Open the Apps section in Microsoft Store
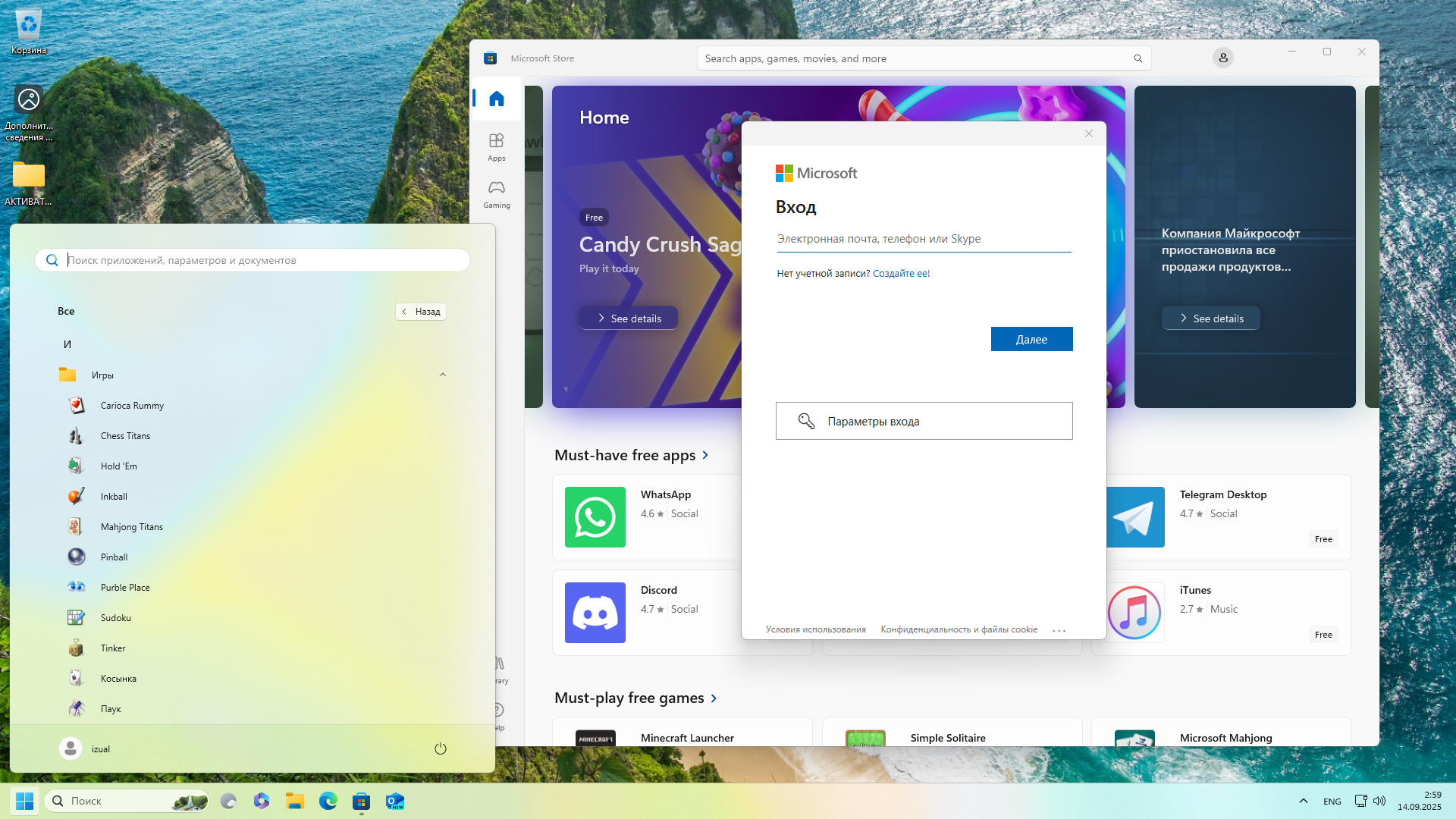The image size is (1456, 819). click(x=497, y=147)
